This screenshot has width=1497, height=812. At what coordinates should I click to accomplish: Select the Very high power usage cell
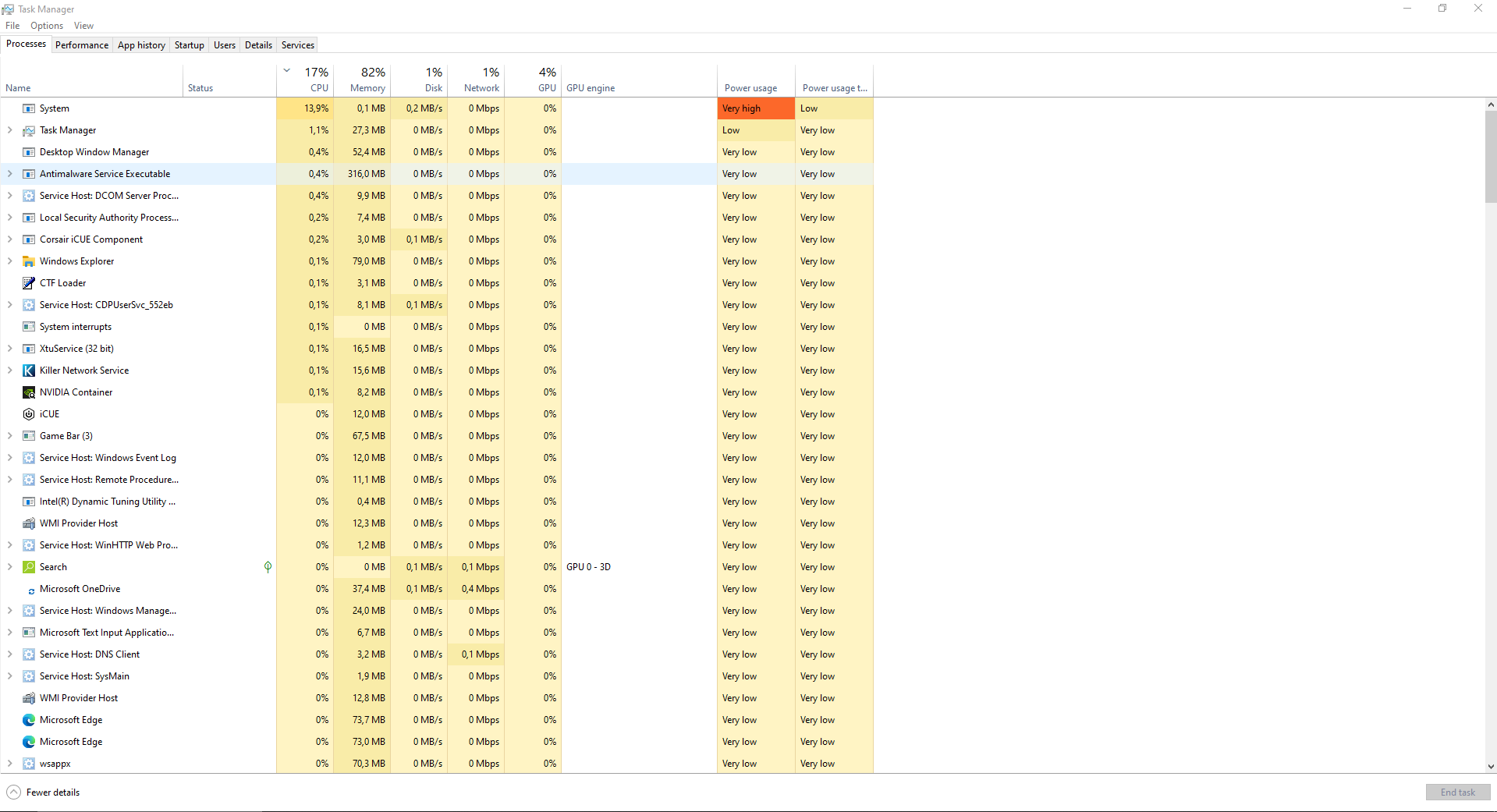(x=757, y=108)
